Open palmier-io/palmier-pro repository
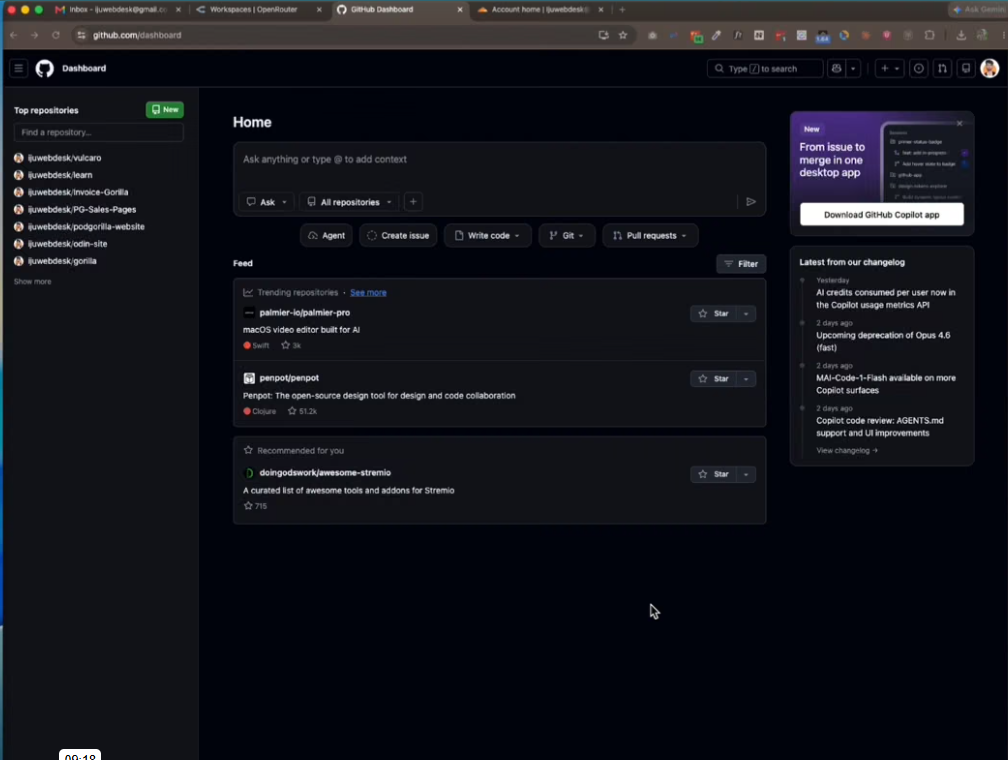The width and height of the screenshot is (1008, 760). 305,312
